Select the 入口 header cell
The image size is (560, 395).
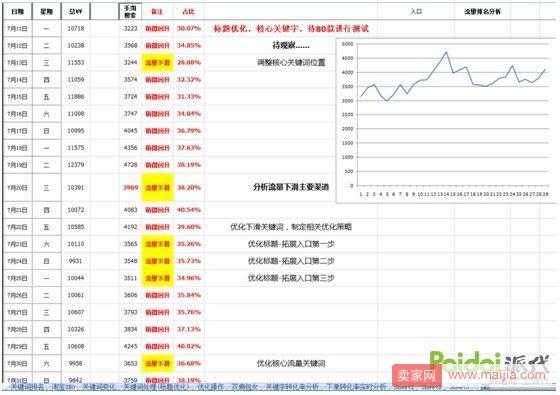click(x=416, y=11)
